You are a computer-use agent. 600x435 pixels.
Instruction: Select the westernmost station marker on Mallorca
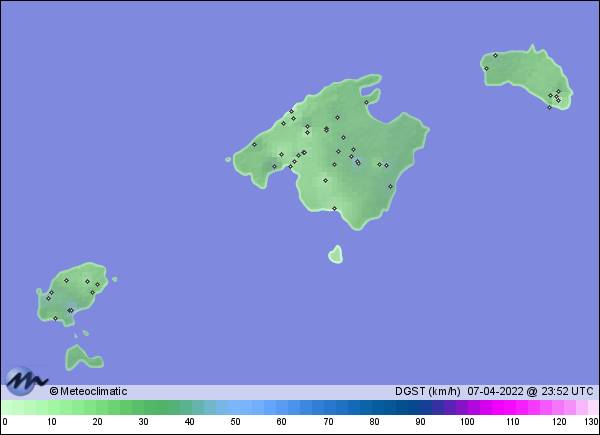click(254, 145)
